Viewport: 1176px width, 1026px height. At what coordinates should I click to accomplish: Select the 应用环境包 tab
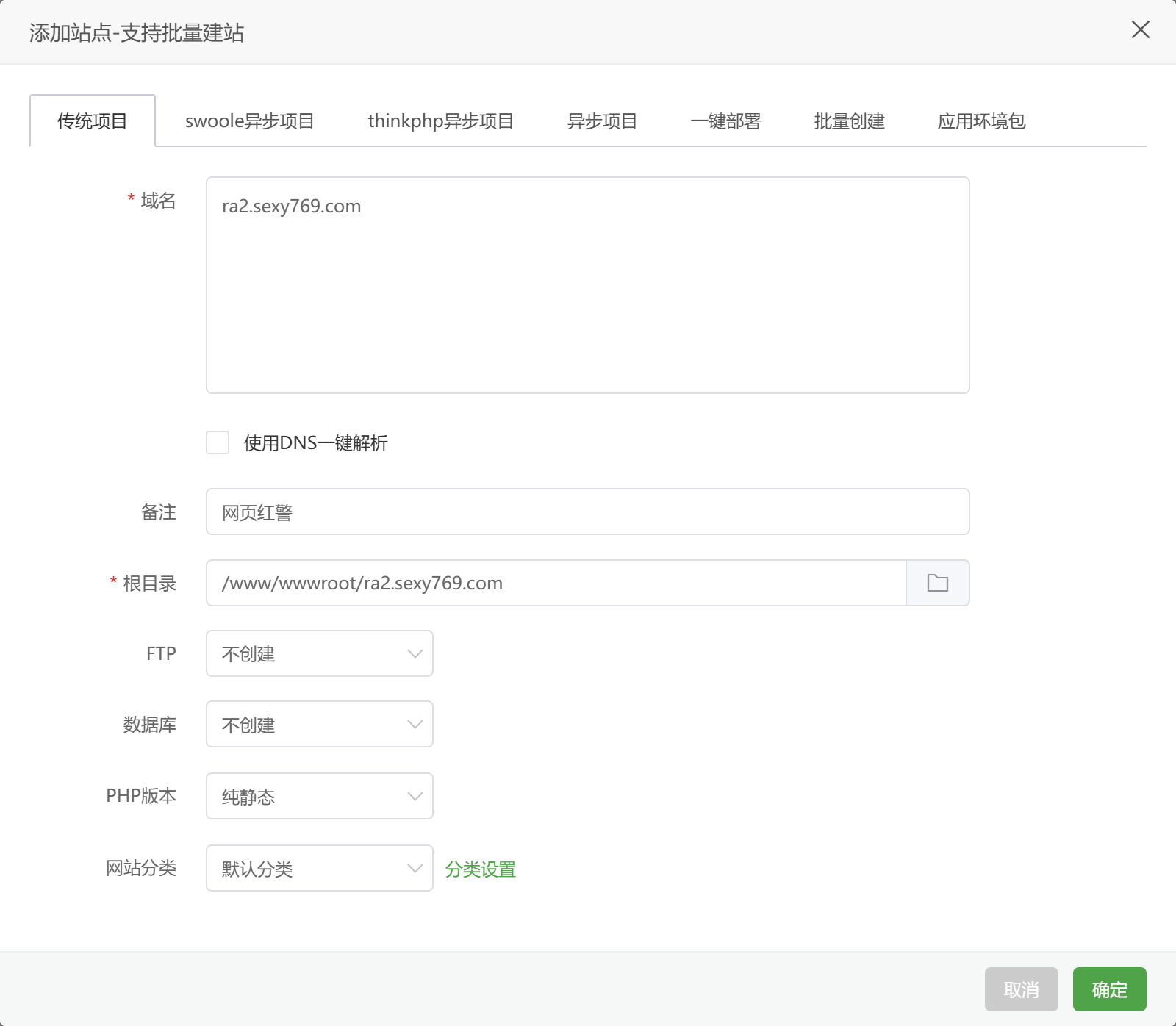click(981, 121)
